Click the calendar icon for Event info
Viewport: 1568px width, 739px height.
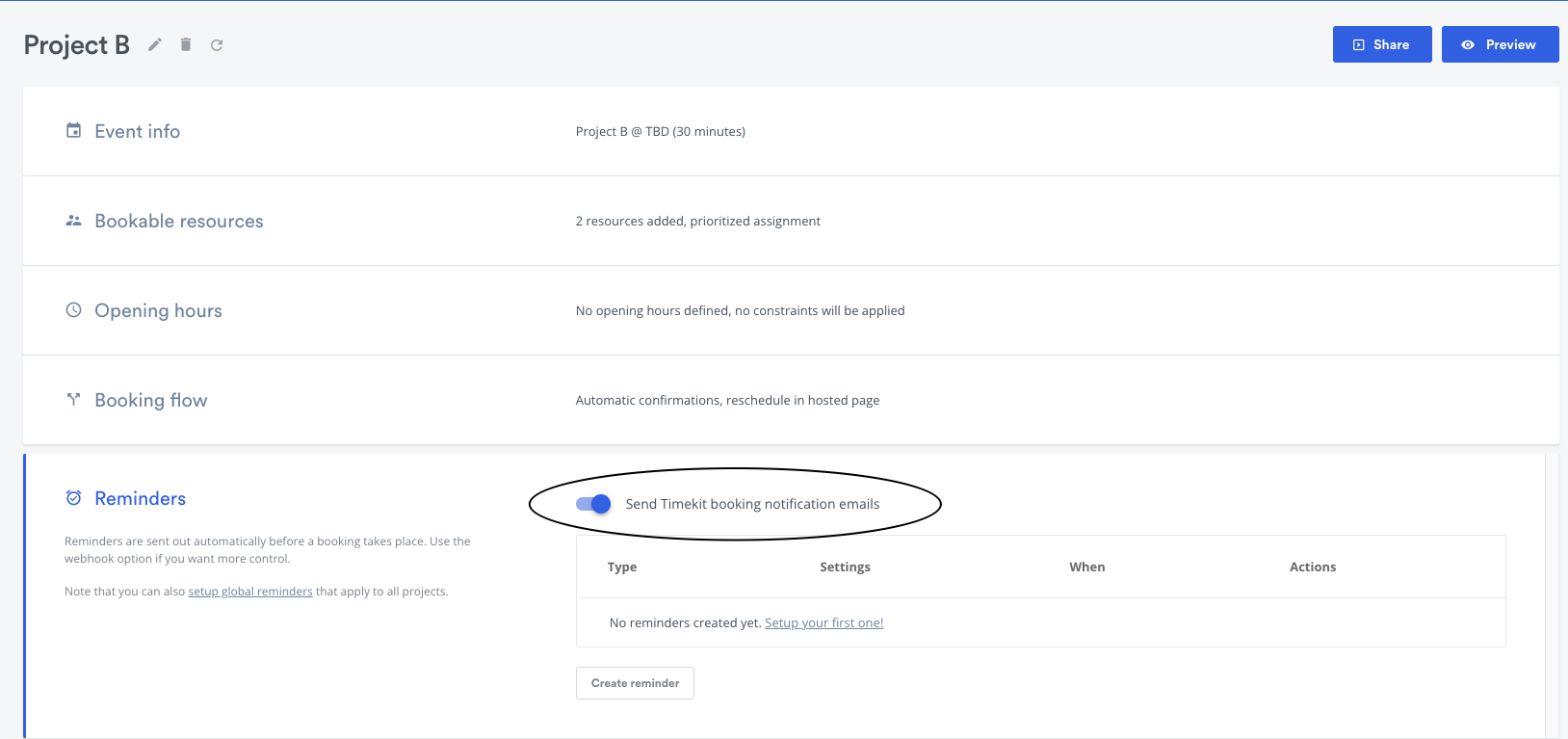click(x=73, y=130)
